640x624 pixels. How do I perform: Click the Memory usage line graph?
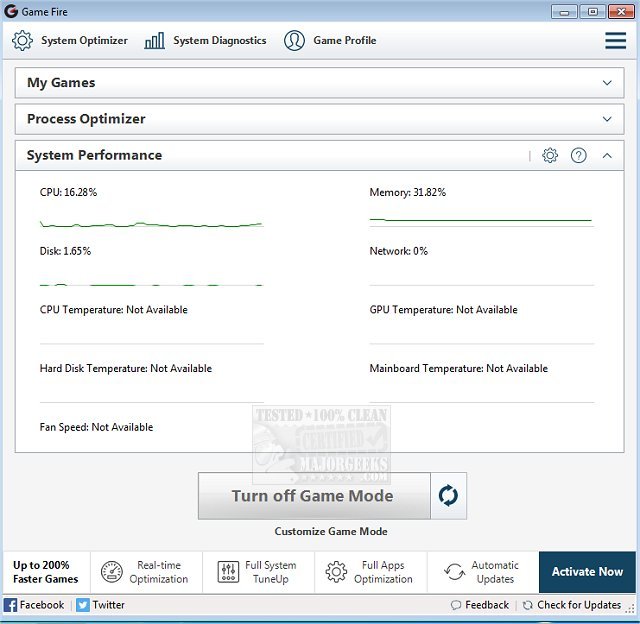coord(481,221)
